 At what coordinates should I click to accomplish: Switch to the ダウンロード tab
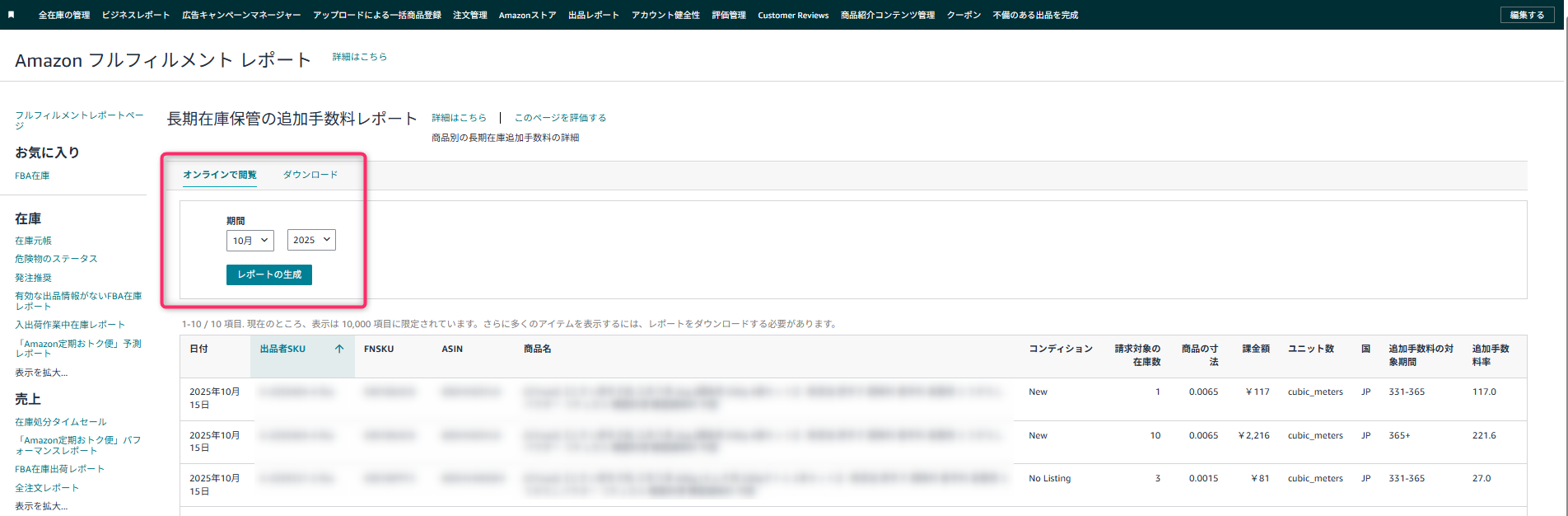[x=310, y=175]
